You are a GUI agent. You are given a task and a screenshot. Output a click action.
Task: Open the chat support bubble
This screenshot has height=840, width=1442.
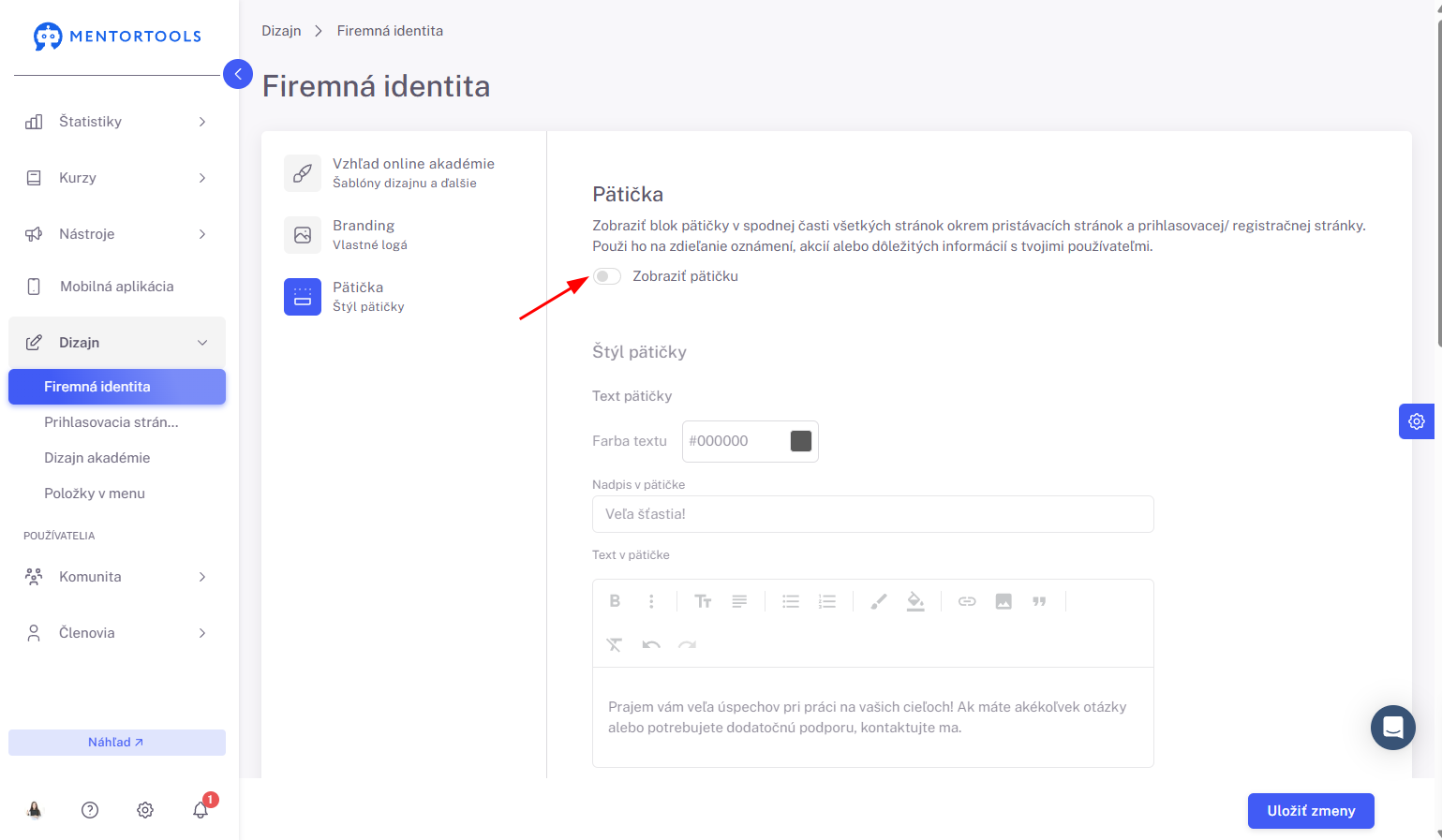[1393, 728]
